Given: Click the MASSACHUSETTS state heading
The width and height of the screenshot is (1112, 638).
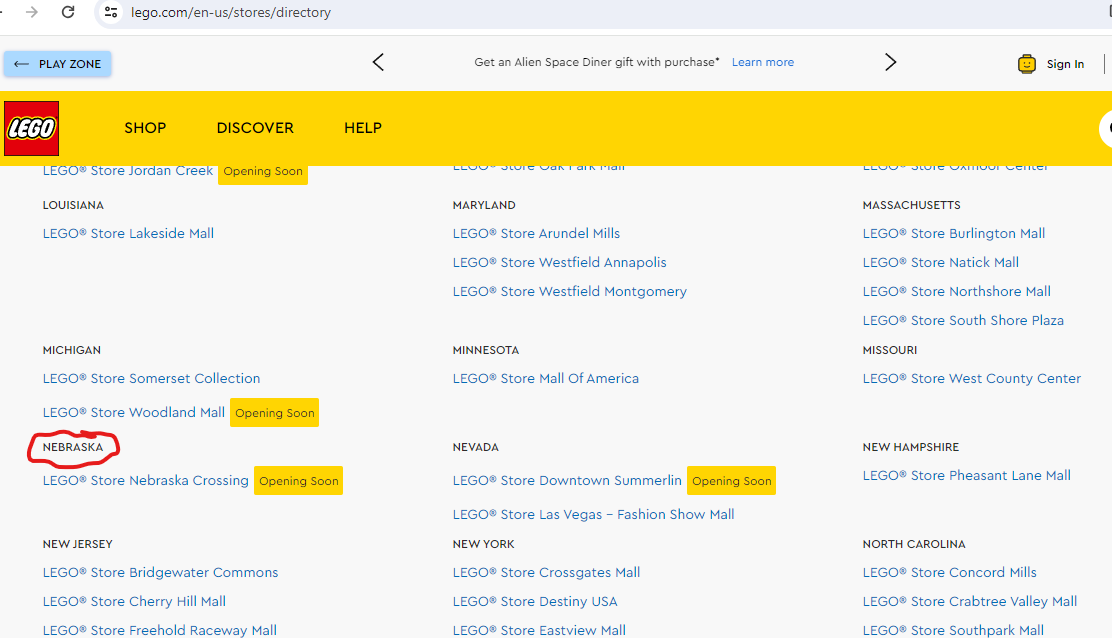Looking at the screenshot, I should [911, 206].
